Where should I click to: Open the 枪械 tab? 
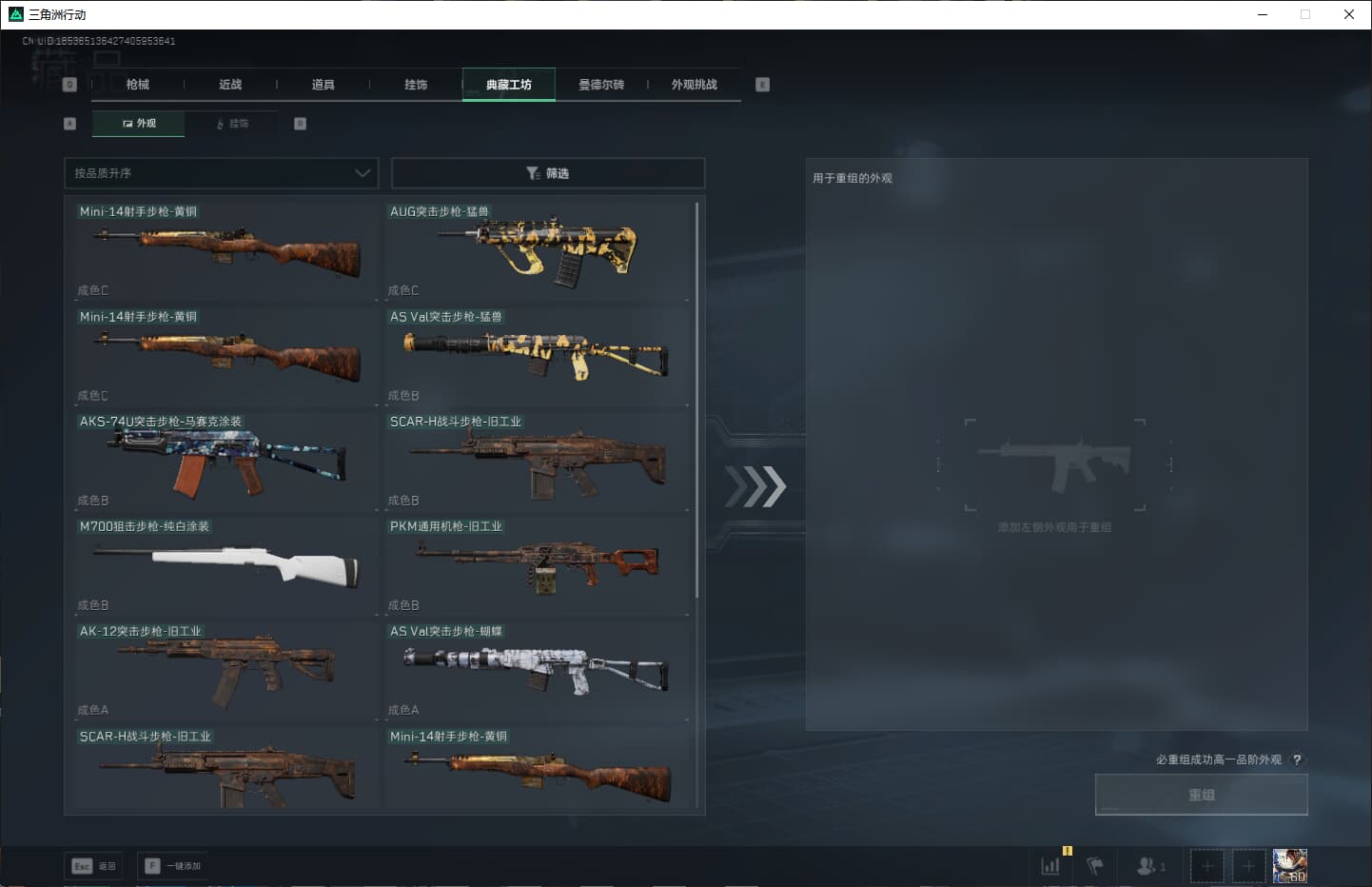[x=138, y=85]
